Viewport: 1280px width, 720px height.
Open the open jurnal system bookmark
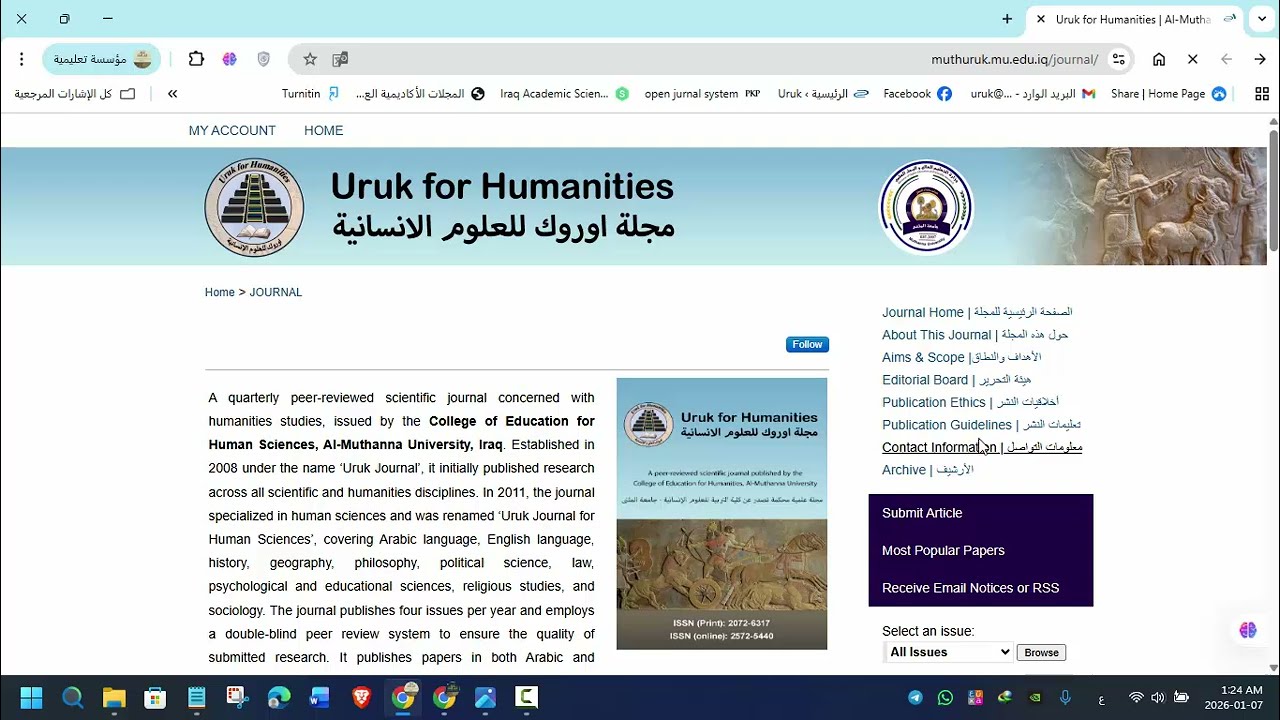(702, 94)
